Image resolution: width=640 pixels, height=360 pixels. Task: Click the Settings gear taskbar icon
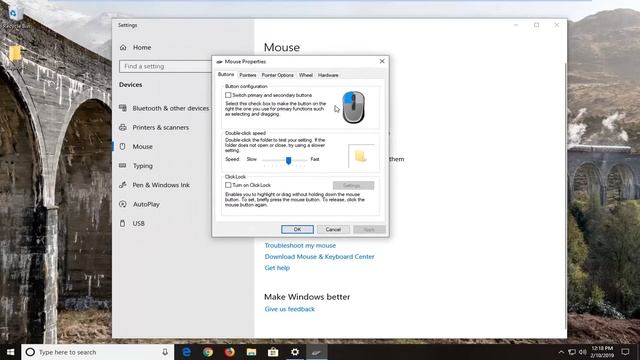(295, 352)
